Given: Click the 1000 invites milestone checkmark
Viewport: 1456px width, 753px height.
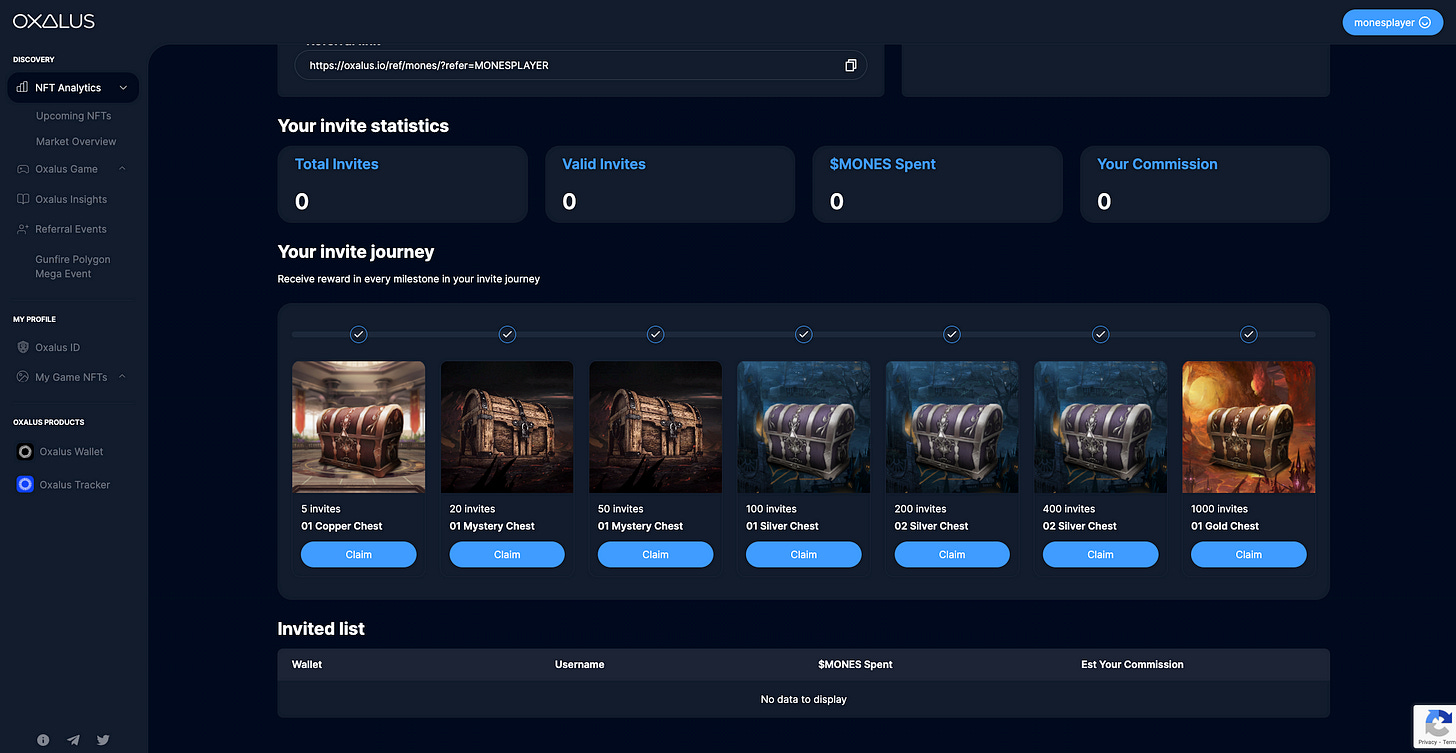Looking at the screenshot, I should pyautogui.click(x=1248, y=334).
